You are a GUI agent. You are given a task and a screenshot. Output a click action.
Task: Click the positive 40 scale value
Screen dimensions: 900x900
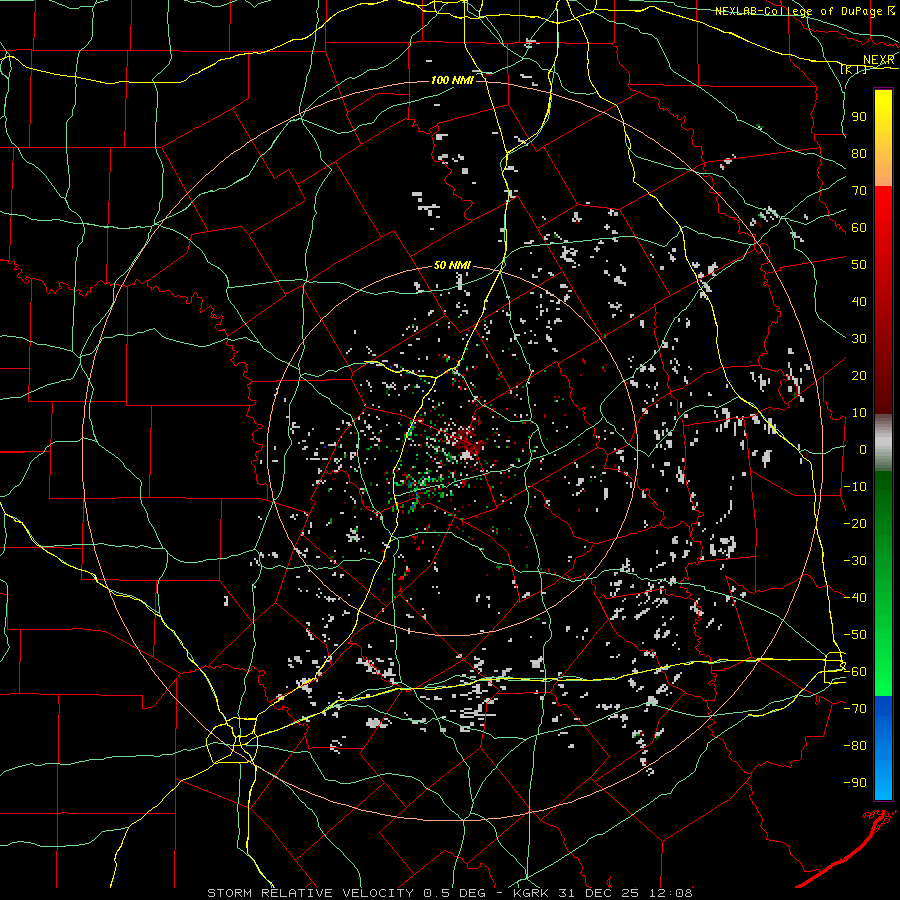pyautogui.click(x=859, y=301)
